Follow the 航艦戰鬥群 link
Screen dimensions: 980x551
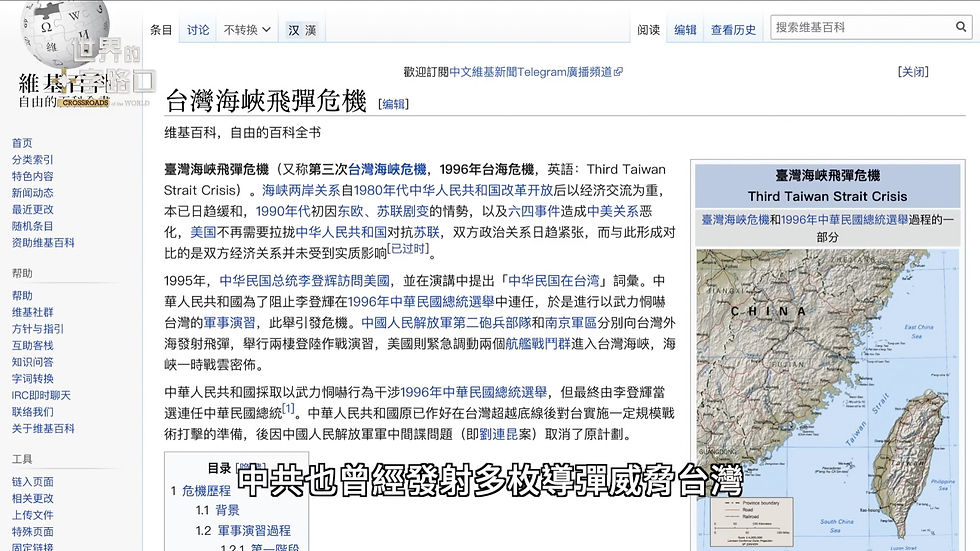538,344
